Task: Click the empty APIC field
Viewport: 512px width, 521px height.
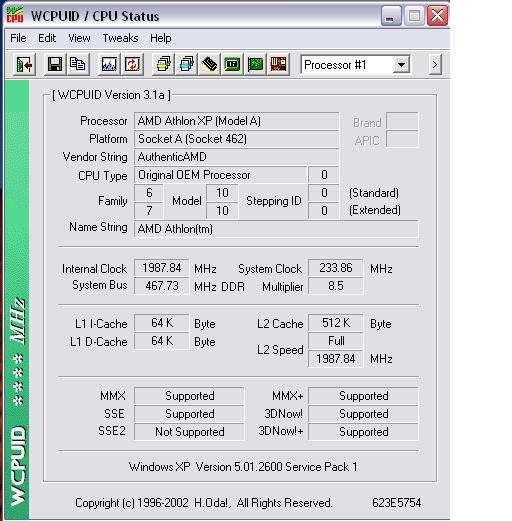Action: 402,139
